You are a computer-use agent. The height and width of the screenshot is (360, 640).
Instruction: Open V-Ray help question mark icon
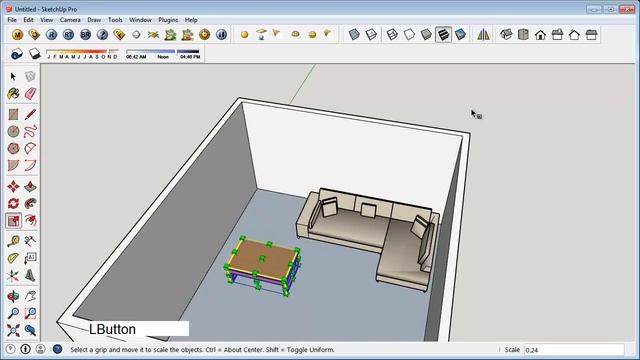(x=102, y=35)
